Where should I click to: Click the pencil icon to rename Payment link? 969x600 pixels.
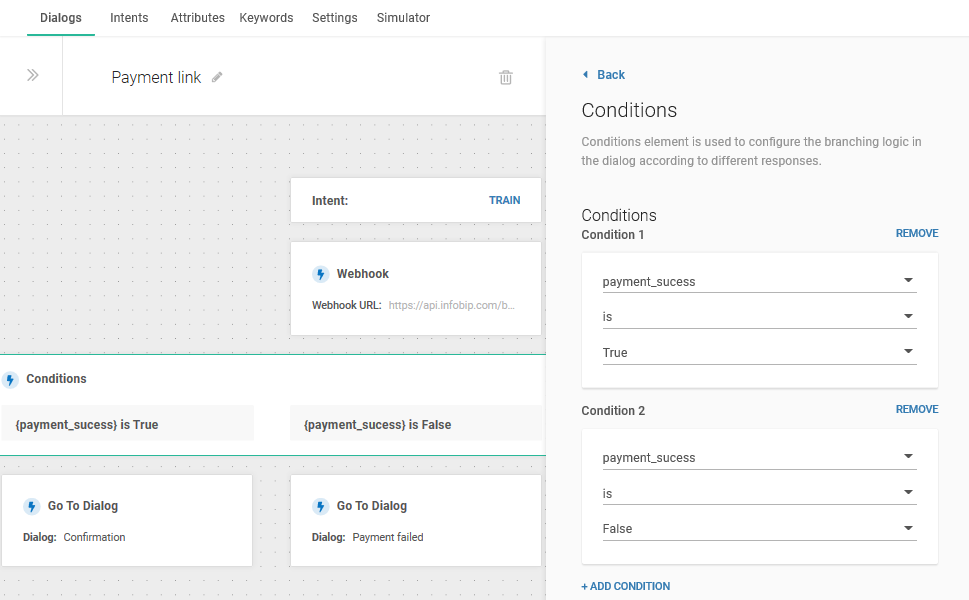(217, 77)
